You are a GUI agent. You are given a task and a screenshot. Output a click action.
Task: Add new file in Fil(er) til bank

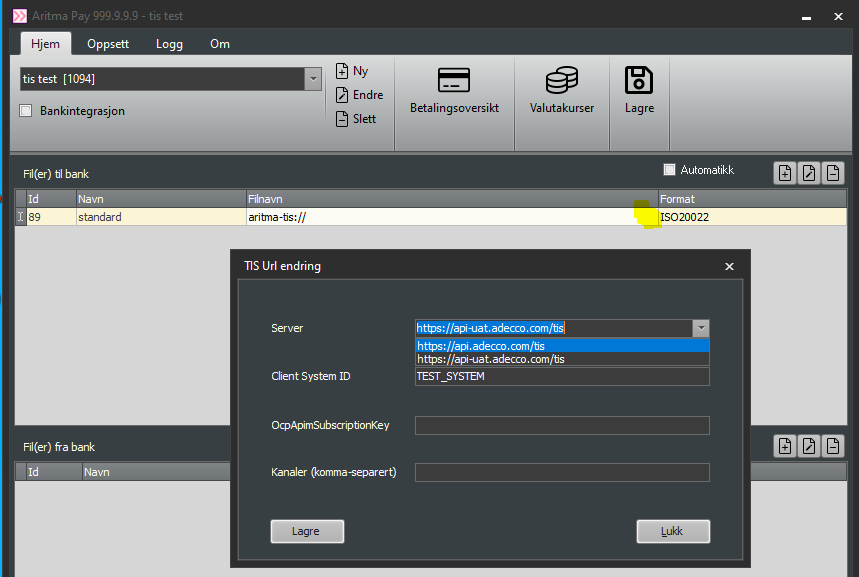coord(785,173)
